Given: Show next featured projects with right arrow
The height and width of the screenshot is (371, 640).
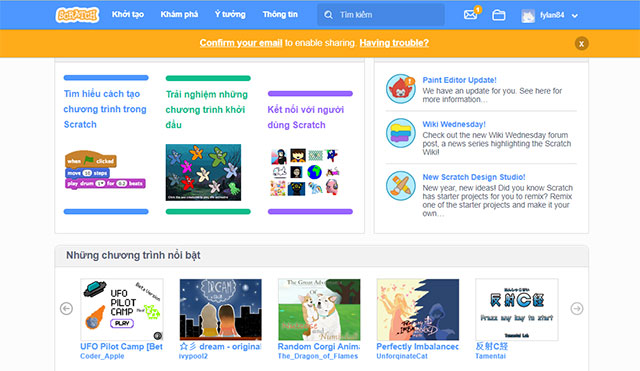Looking at the screenshot, I should [x=577, y=309].
